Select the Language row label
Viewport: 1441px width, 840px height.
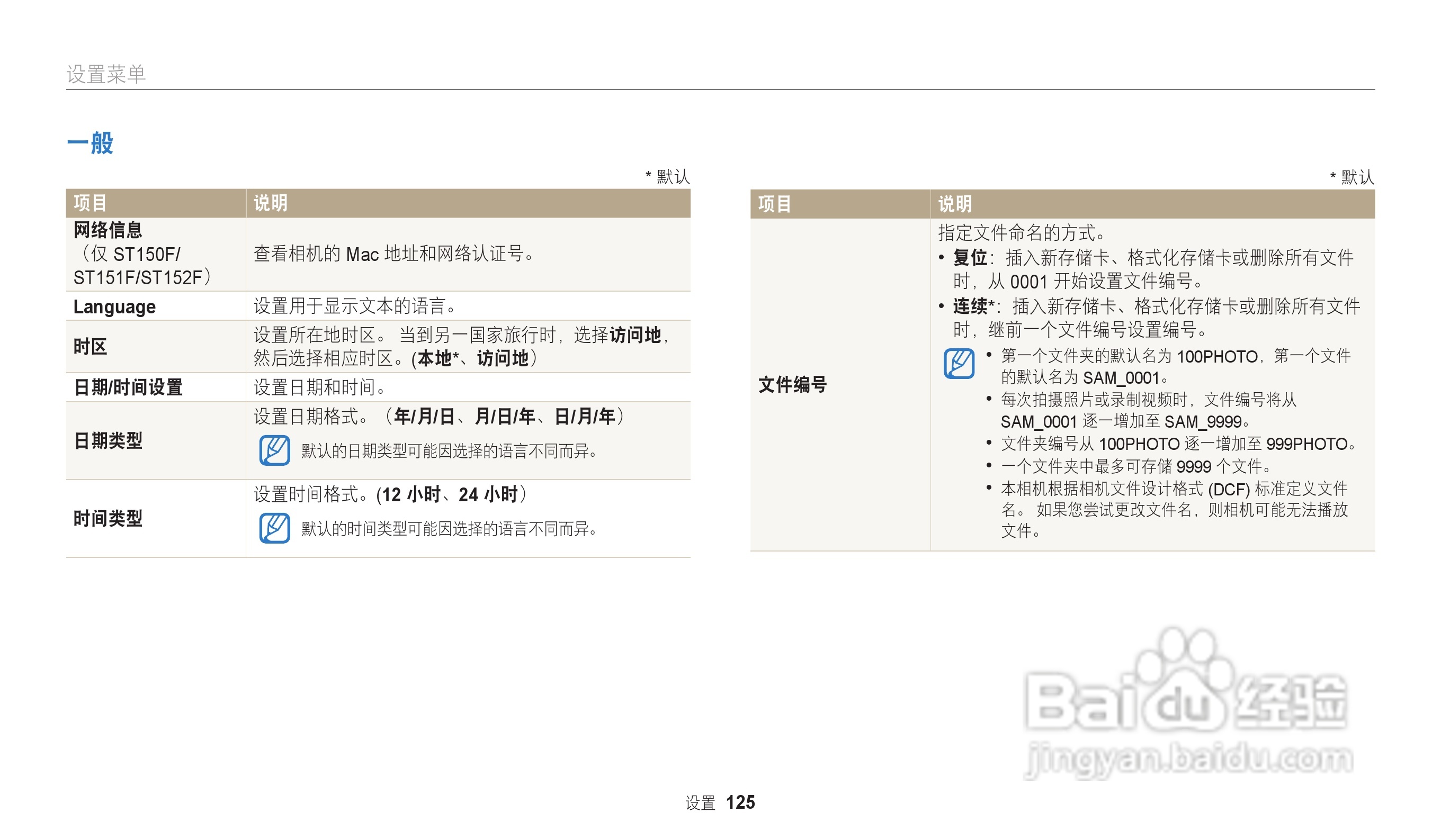114,307
